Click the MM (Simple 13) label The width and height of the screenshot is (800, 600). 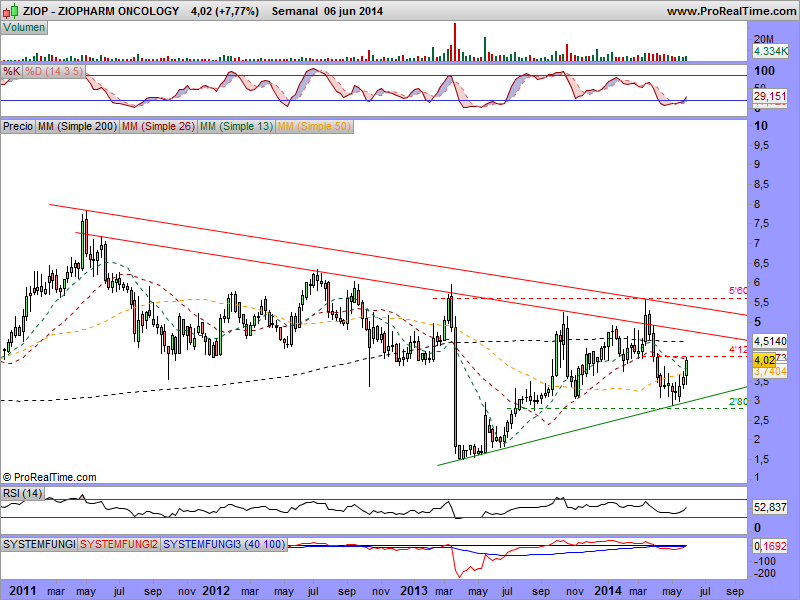[236, 127]
